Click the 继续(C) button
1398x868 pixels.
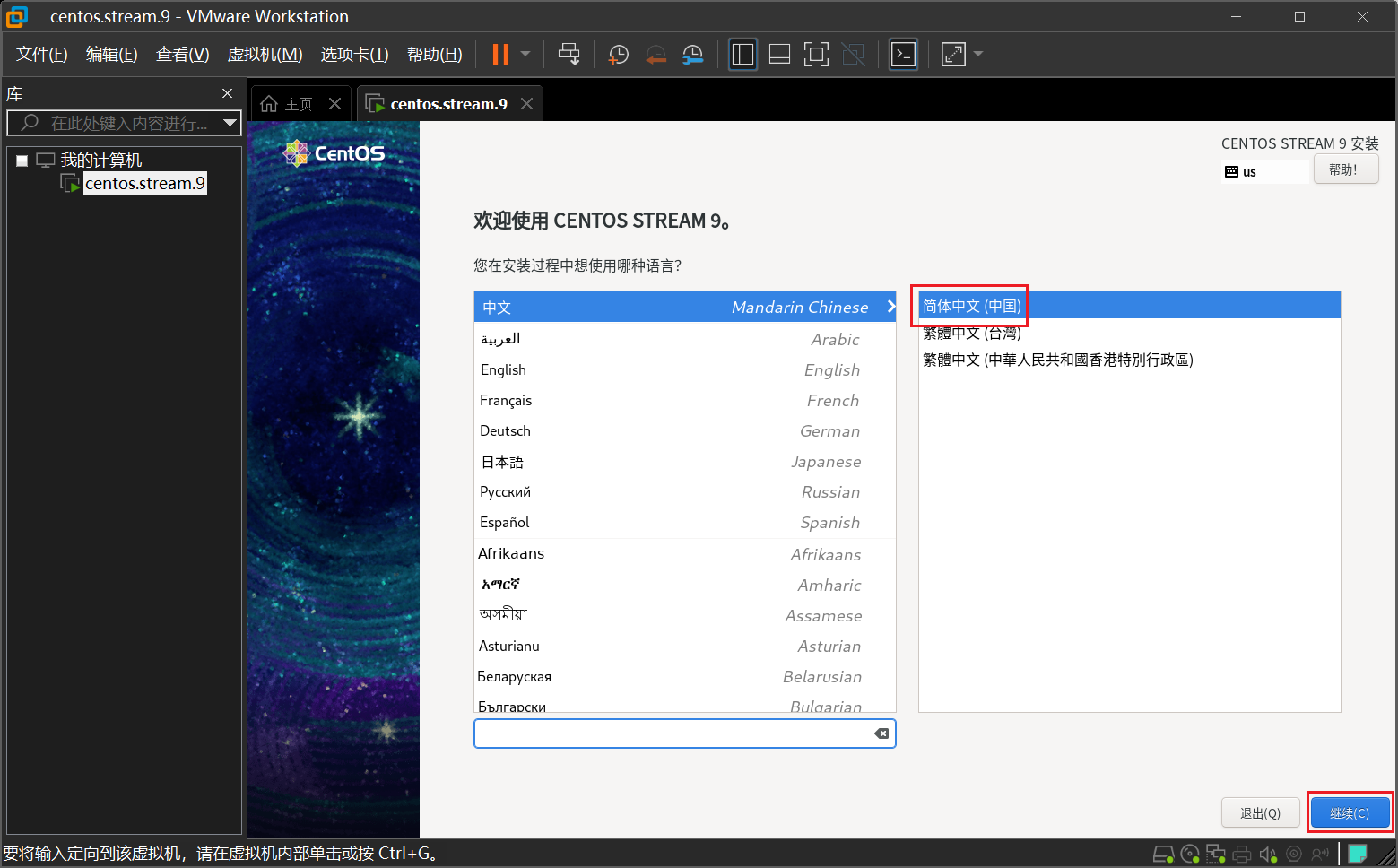pyautogui.click(x=1350, y=812)
